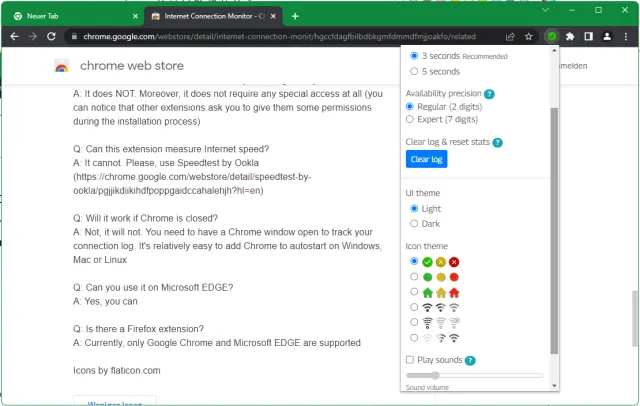The height and width of the screenshot is (406, 640).
Task: Click the share page icon in address bar
Action: pos(510,37)
